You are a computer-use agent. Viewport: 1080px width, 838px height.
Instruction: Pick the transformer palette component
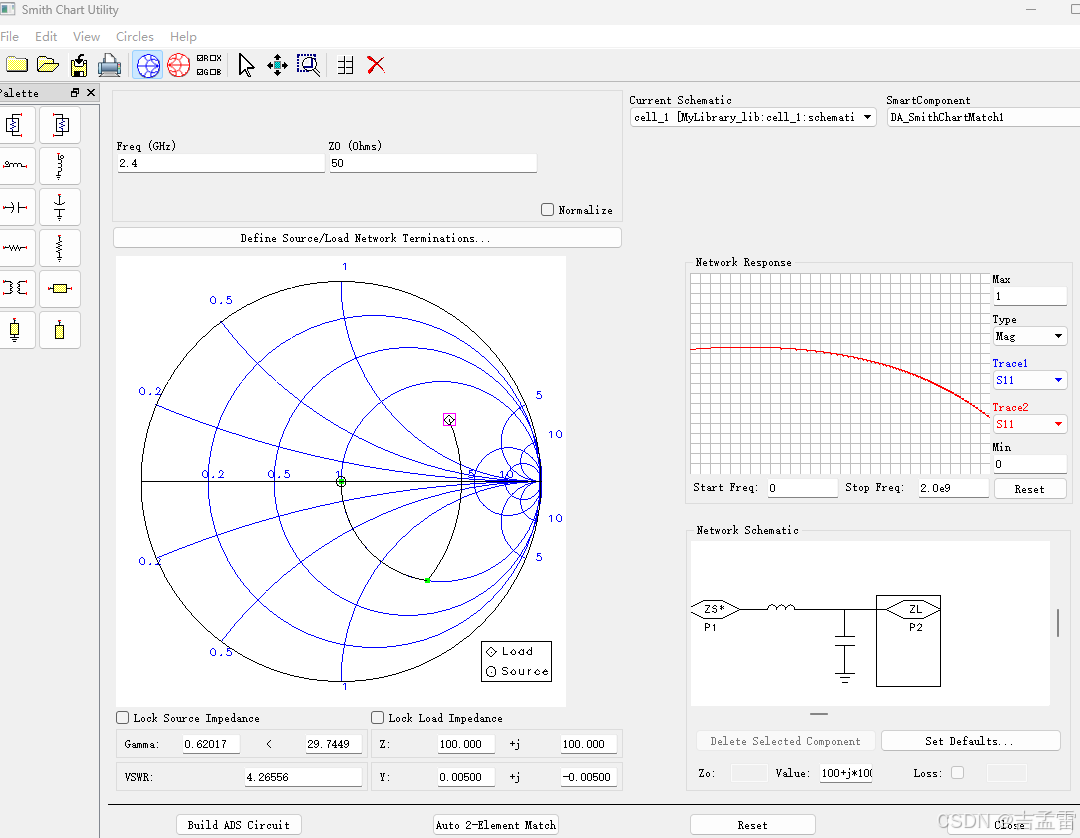point(15,288)
